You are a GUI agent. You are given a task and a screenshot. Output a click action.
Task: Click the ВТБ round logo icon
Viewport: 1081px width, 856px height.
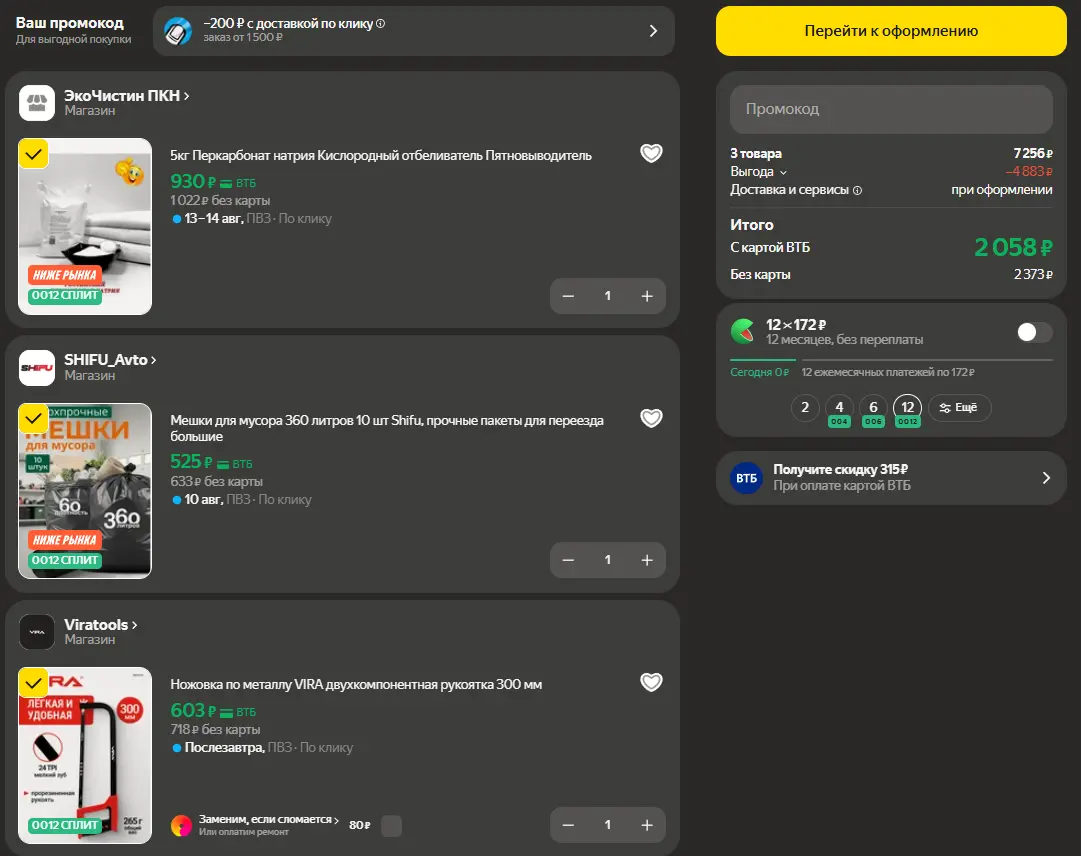point(746,478)
